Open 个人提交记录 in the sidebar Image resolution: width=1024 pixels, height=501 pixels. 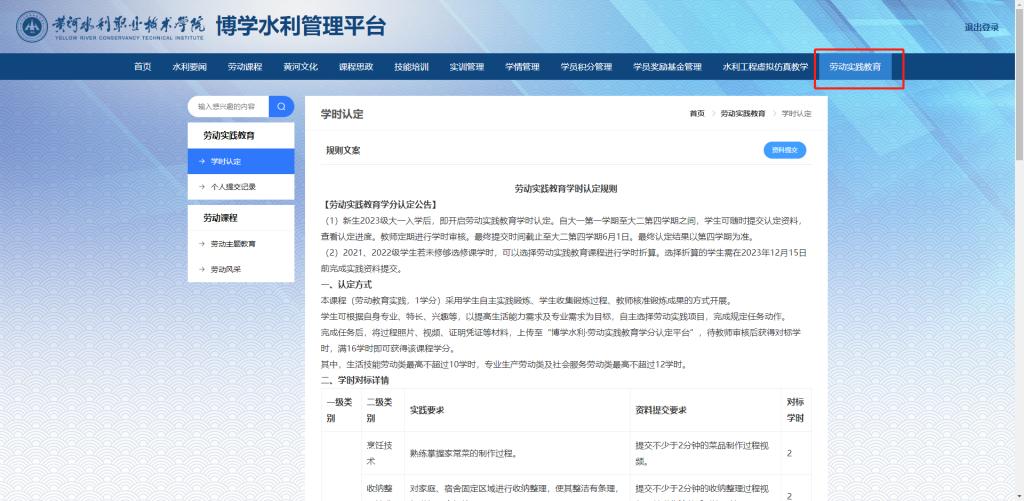pos(240,187)
